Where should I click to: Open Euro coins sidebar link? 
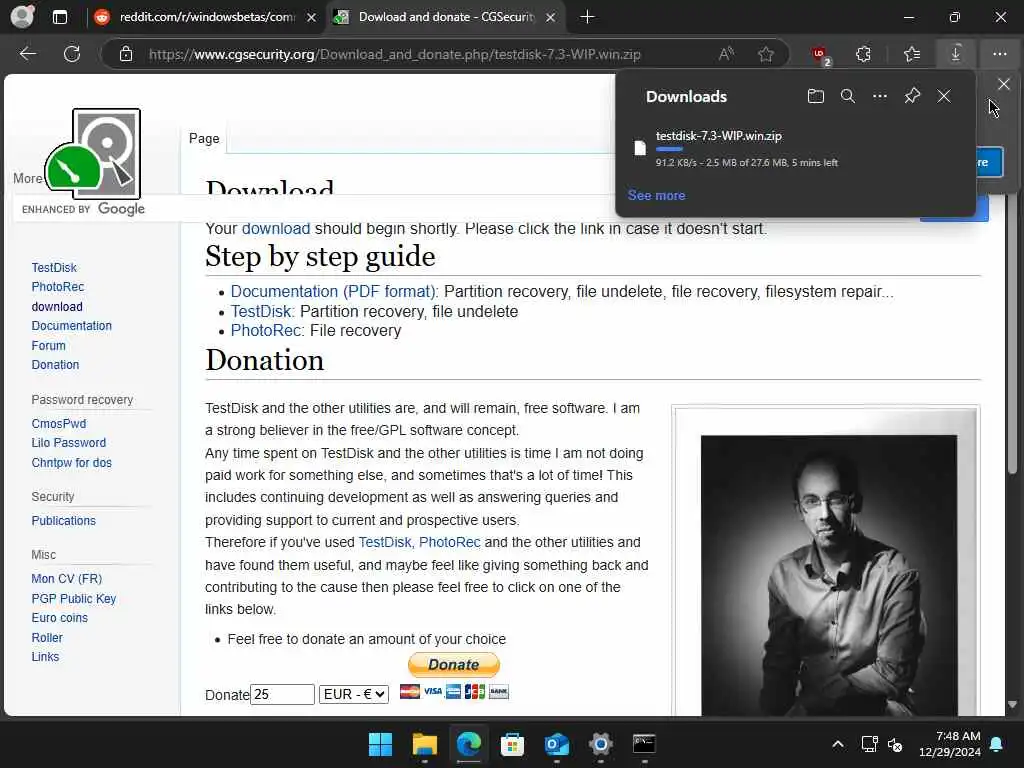tap(59, 618)
